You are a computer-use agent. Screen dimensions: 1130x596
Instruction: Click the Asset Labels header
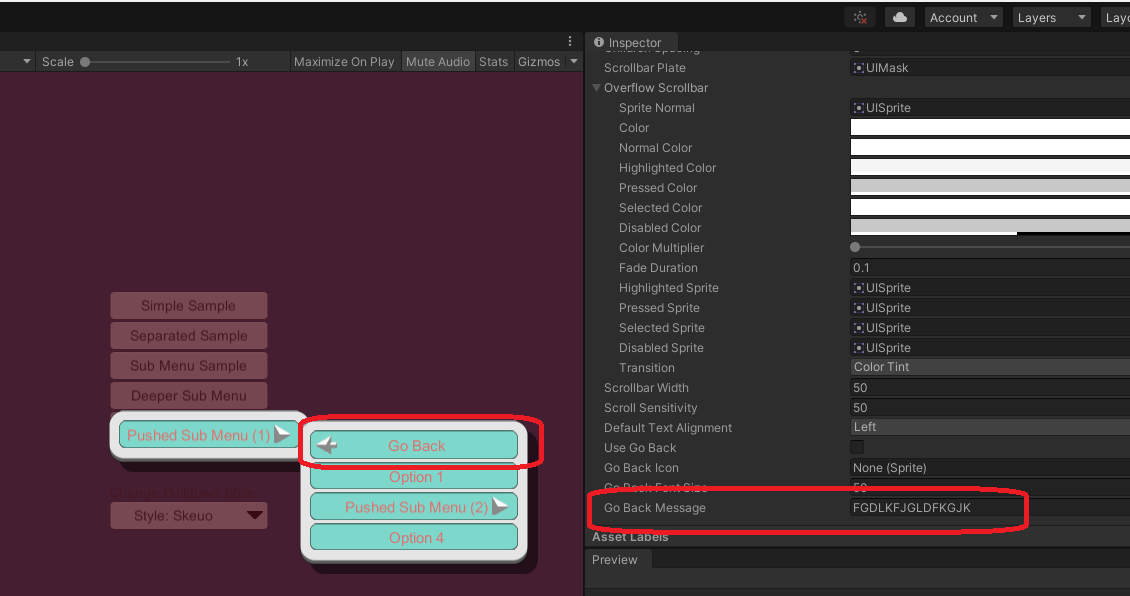pyautogui.click(x=630, y=537)
